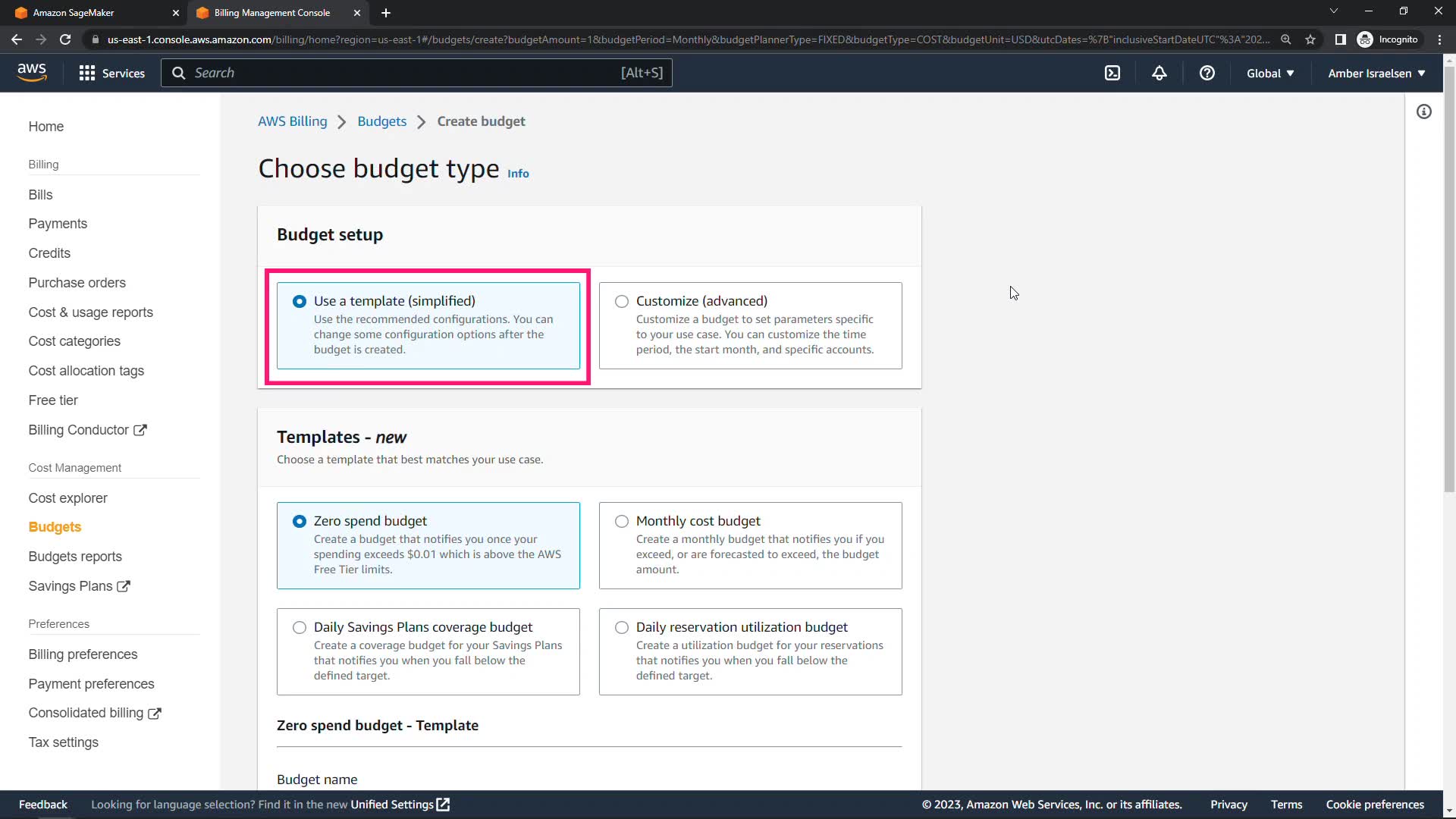Viewport: 1456px width, 819px height.
Task: Reload the page in browser
Action: coord(65,39)
